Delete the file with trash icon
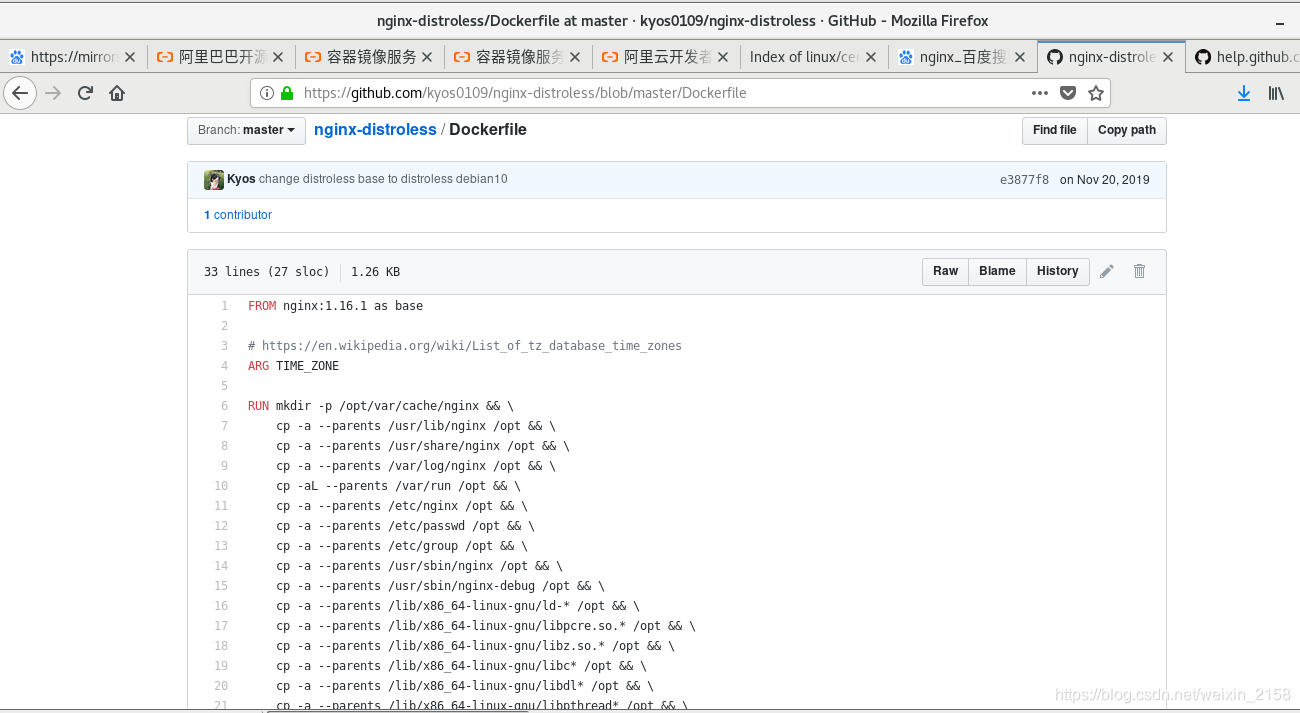The image size is (1300, 713). [1139, 271]
